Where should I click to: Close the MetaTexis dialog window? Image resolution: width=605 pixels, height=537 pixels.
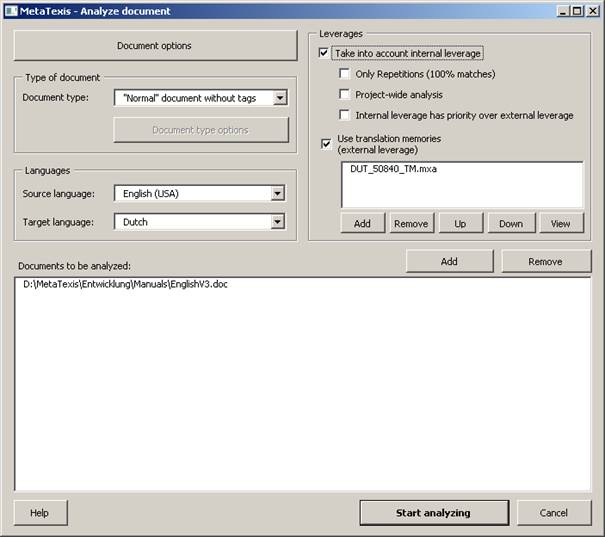pyautogui.click(x=593, y=11)
